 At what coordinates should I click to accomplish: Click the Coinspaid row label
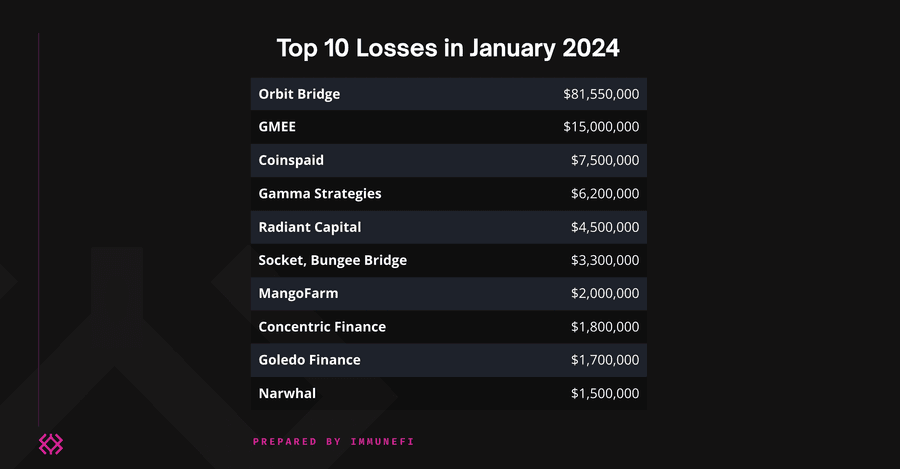[291, 160]
